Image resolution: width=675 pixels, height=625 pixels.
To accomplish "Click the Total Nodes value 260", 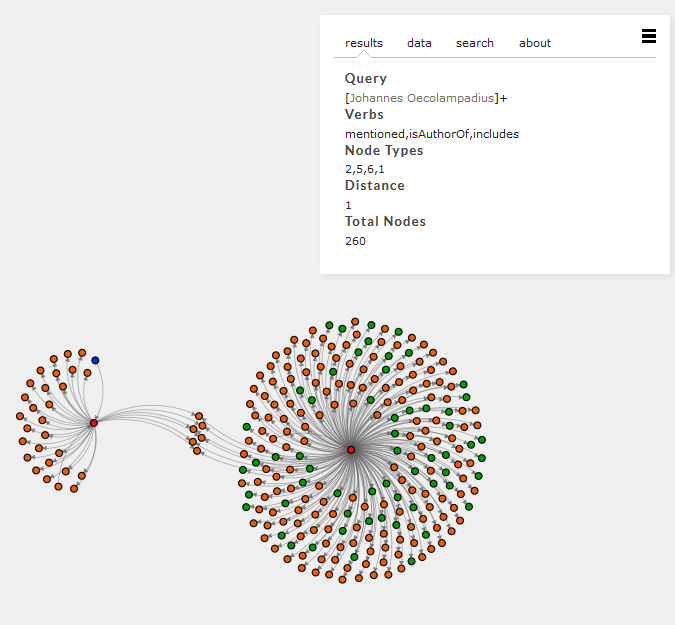I will (355, 241).
